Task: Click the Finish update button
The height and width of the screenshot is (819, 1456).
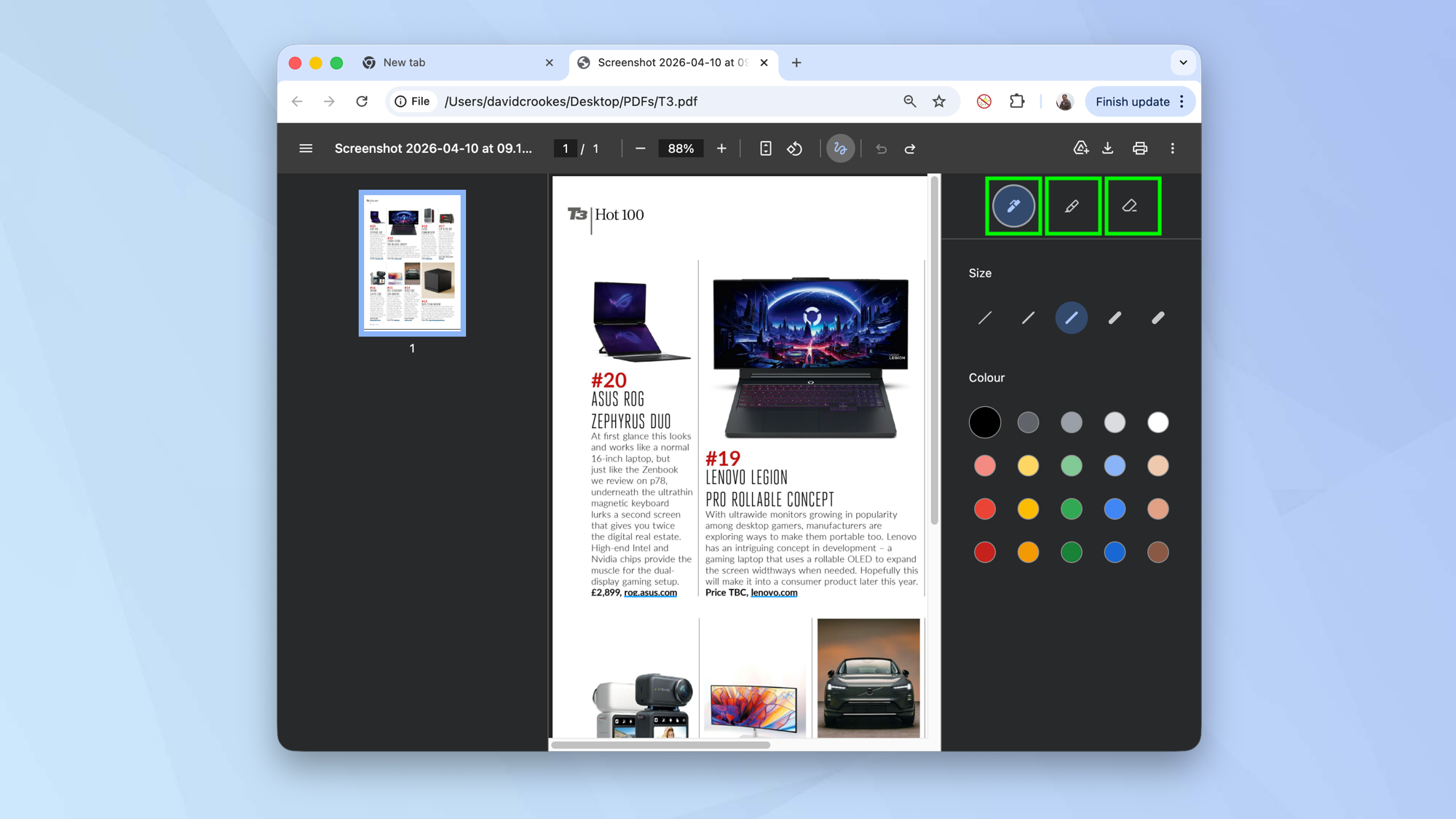Action: [x=1133, y=101]
